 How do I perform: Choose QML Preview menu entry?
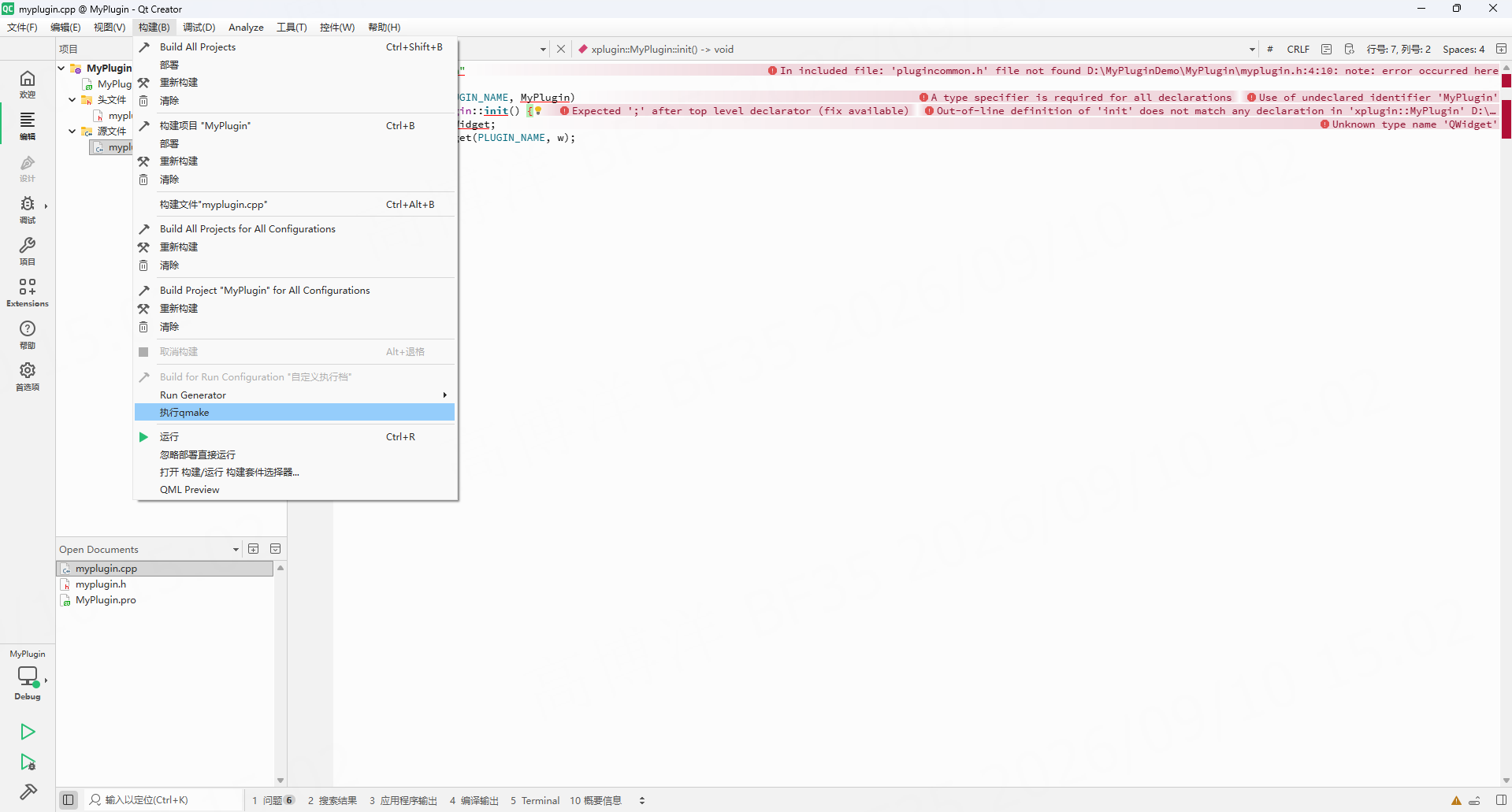point(295,490)
